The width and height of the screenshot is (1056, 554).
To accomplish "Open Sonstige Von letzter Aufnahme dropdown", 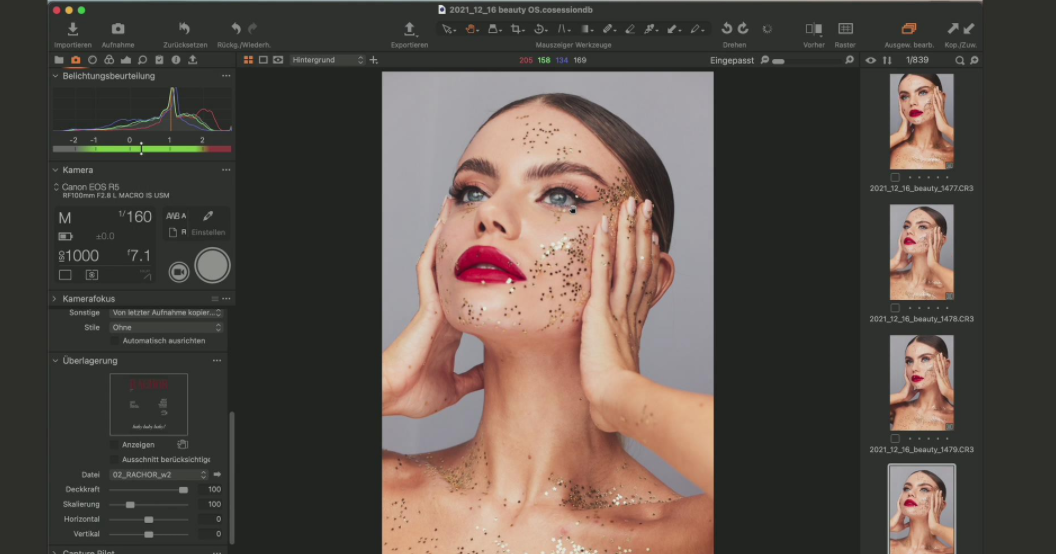I will tap(166, 312).
